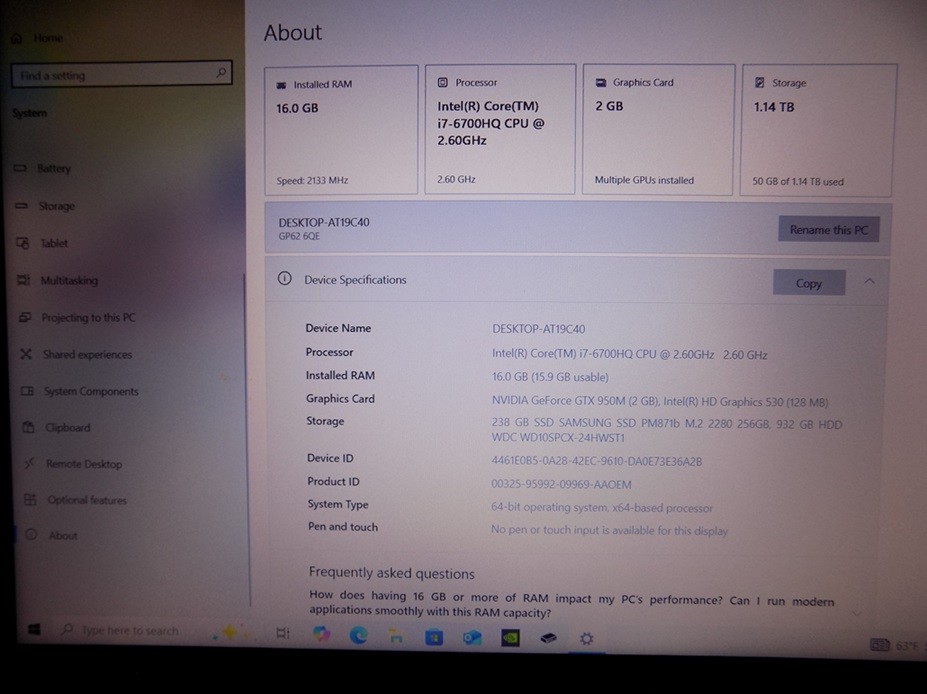Image resolution: width=927 pixels, height=694 pixels.
Task: Select the 16.0 GB (15.9 GB usable) text
Action: click(x=550, y=377)
